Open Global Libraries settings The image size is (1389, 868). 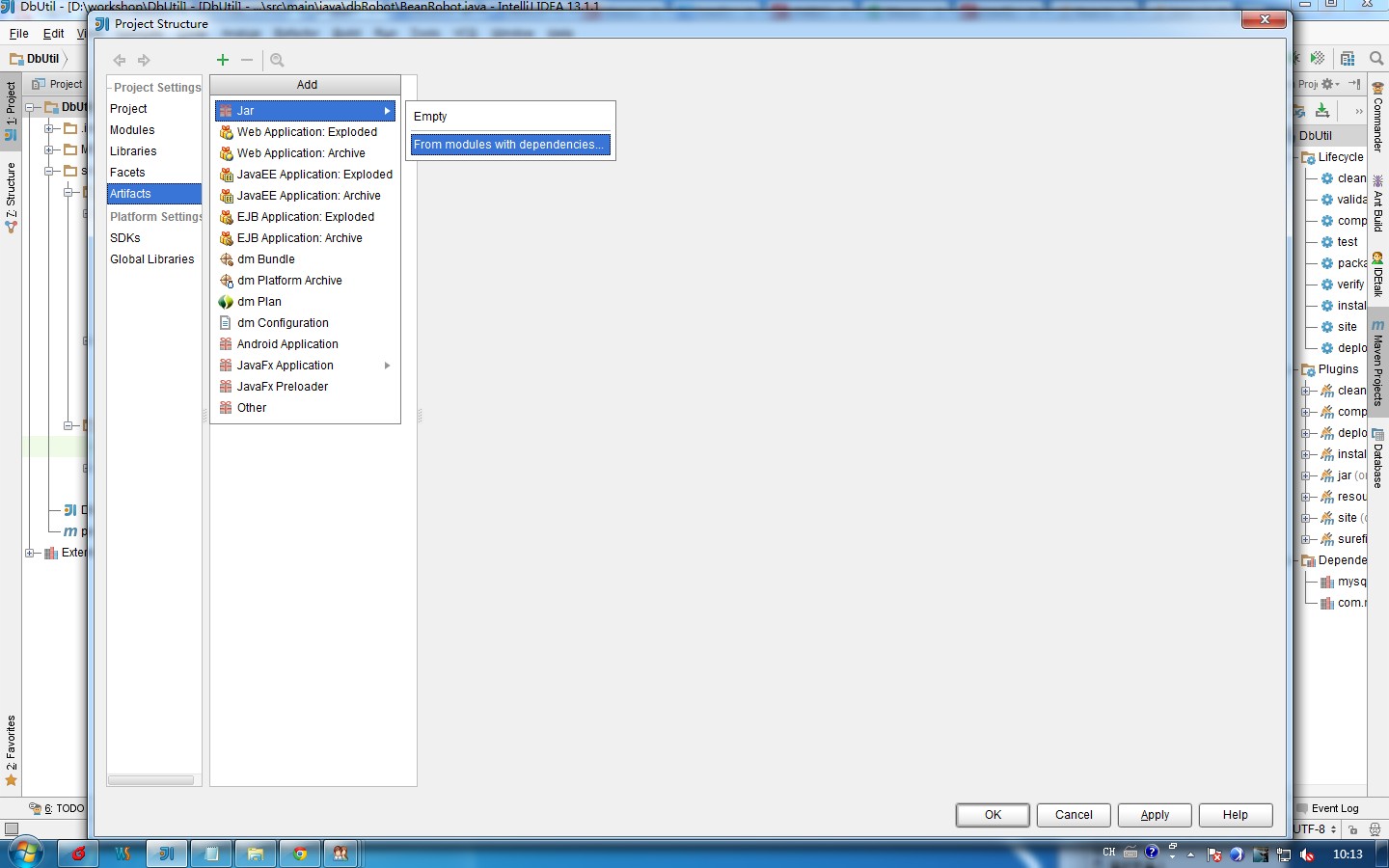pyautogui.click(x=154, y=259)
